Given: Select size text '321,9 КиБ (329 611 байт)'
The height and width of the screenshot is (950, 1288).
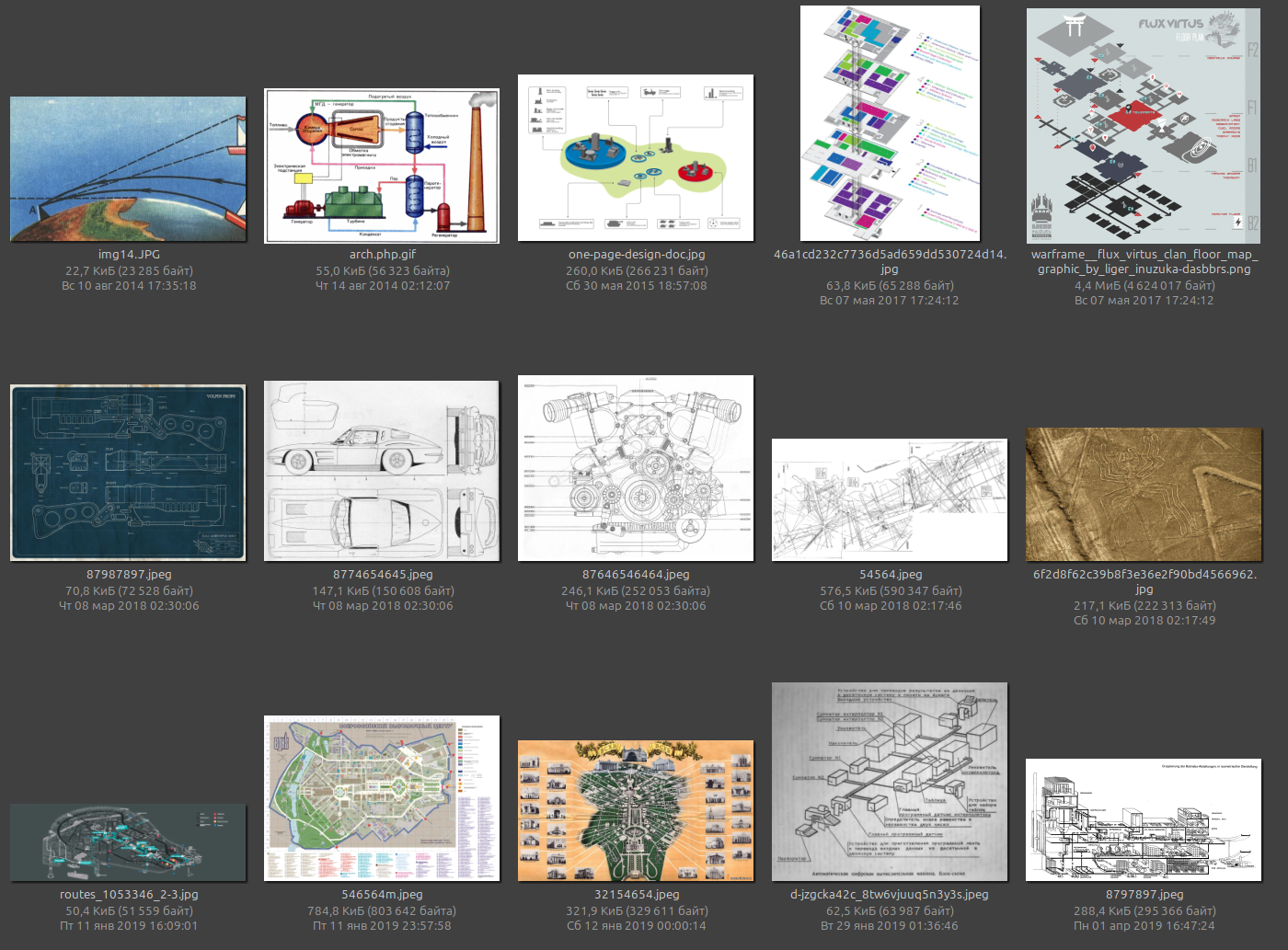Looking at the screenshot, I should point(637,911).
